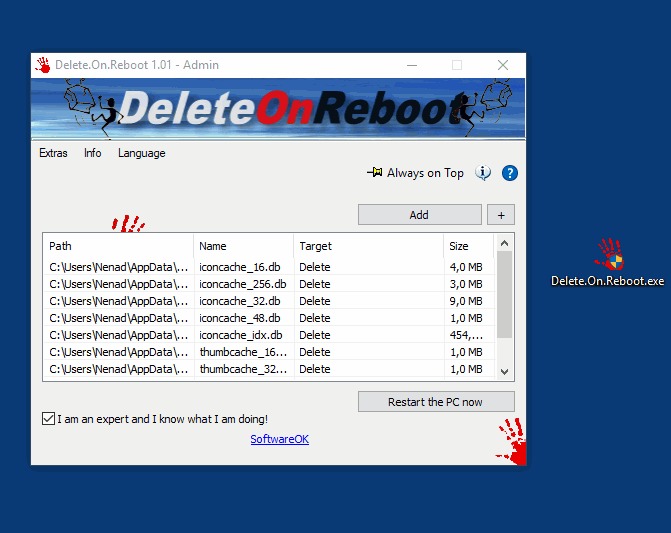Open the Extras menu
The width and height of the screenshot is (671, 533).
coord(53,153)
